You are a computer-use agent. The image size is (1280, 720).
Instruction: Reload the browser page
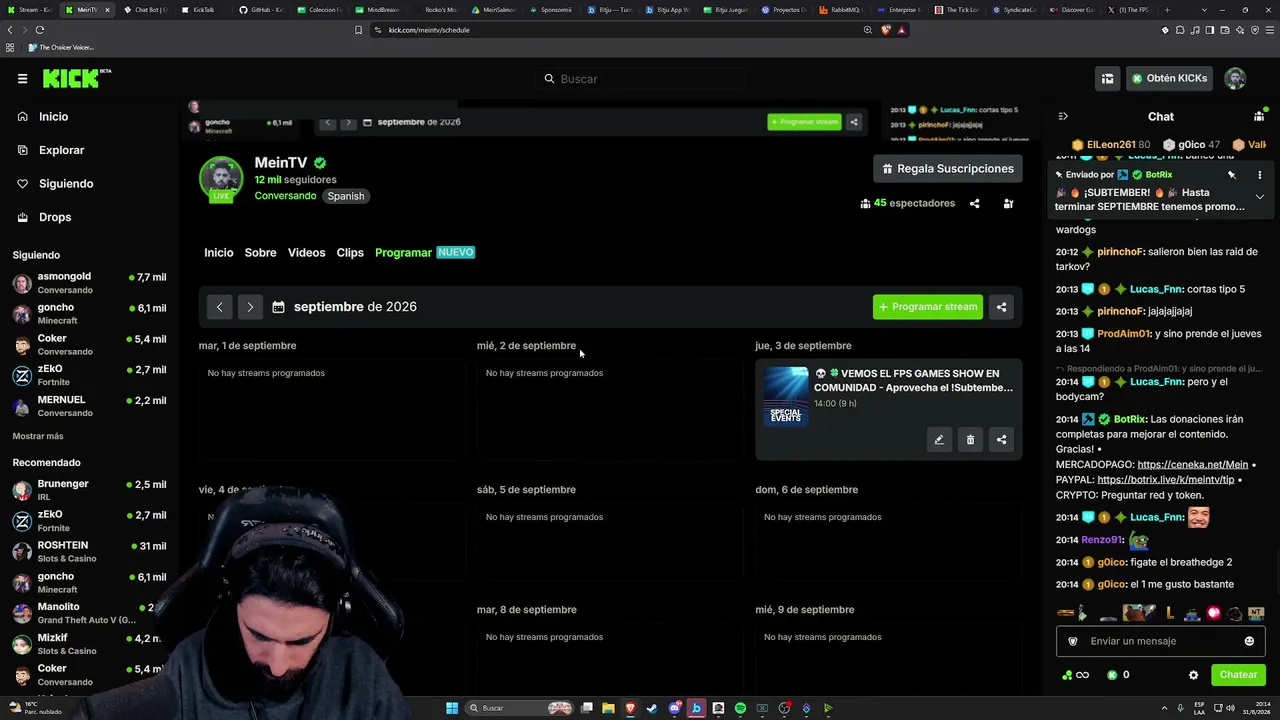40,30
